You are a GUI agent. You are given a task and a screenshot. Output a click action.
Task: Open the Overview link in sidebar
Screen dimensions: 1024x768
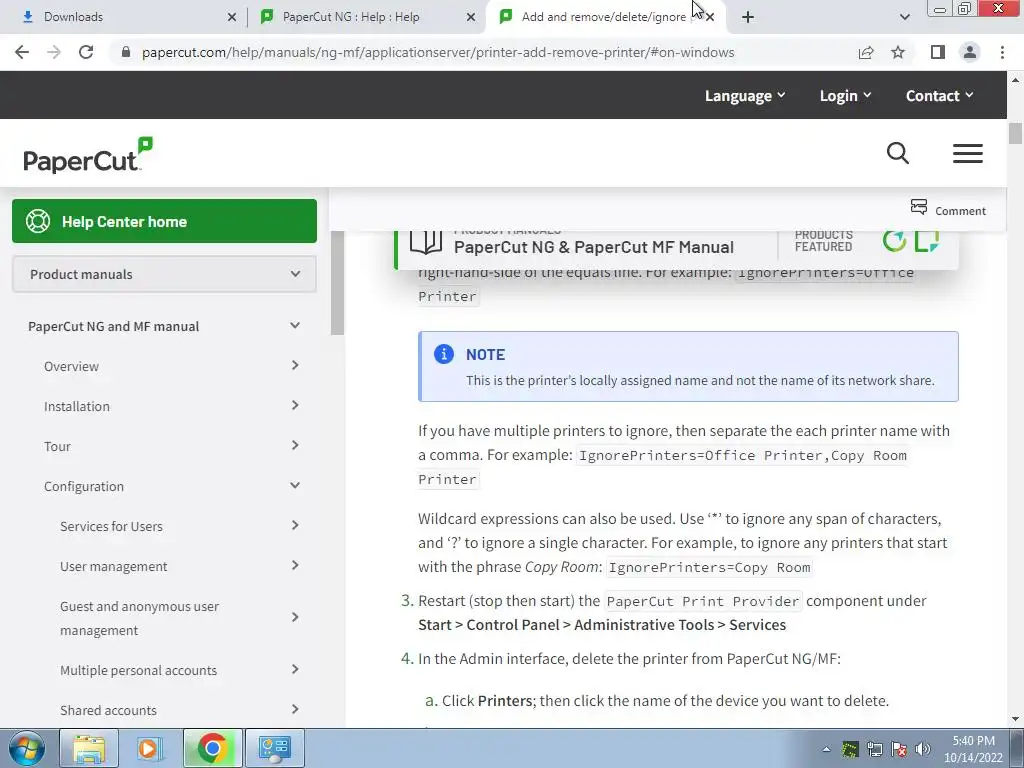(71, 366)
